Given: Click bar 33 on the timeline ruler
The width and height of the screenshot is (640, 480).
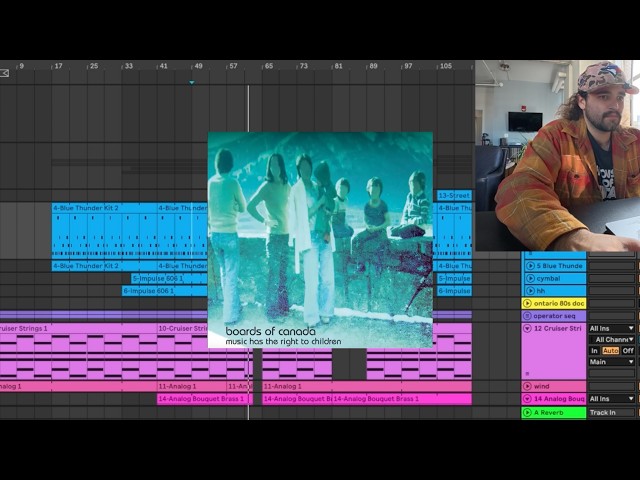Looking at the screenshot, I should click(x=129, y=66).
